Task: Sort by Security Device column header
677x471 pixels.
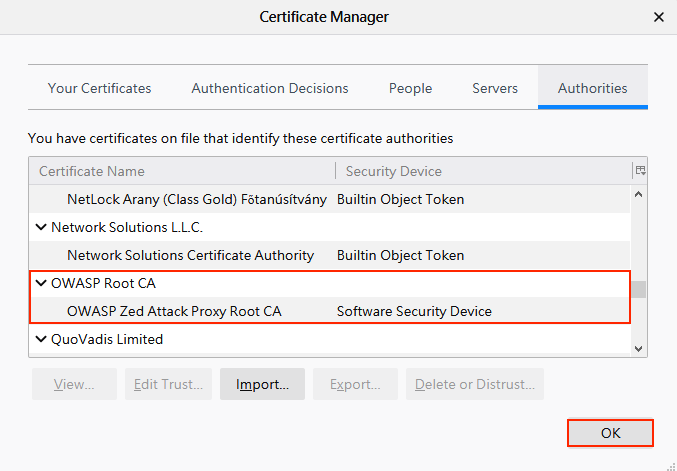Action: [480, 171]
